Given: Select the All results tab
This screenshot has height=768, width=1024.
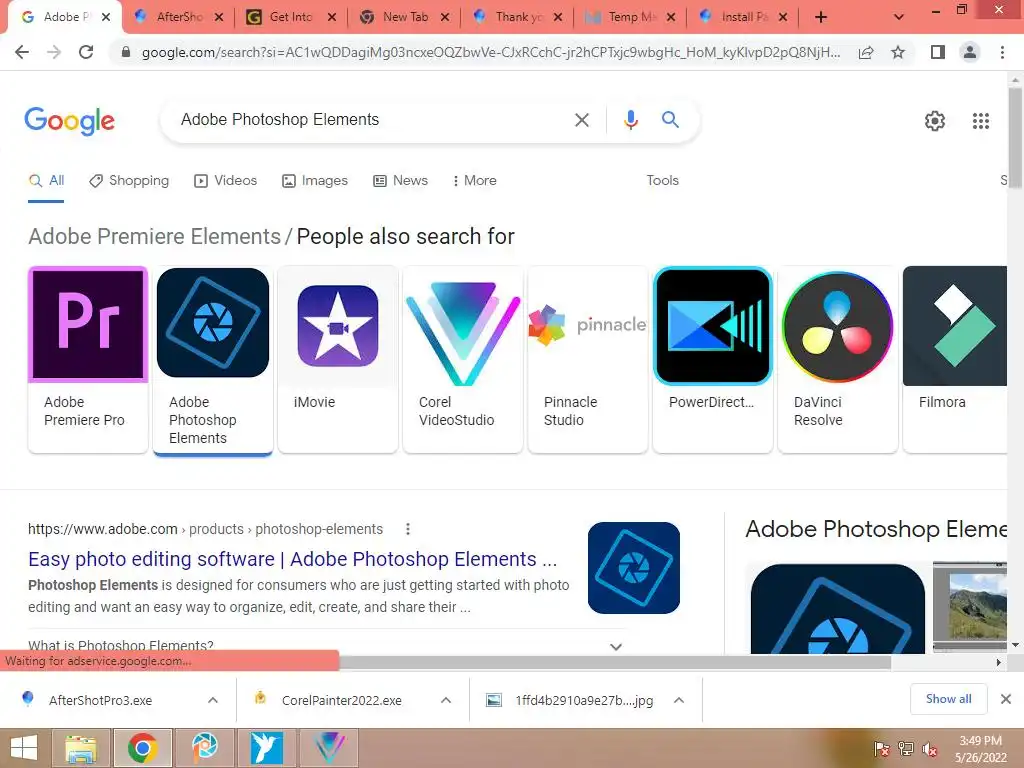Looking at the screenshot, I should coord(46,181).
